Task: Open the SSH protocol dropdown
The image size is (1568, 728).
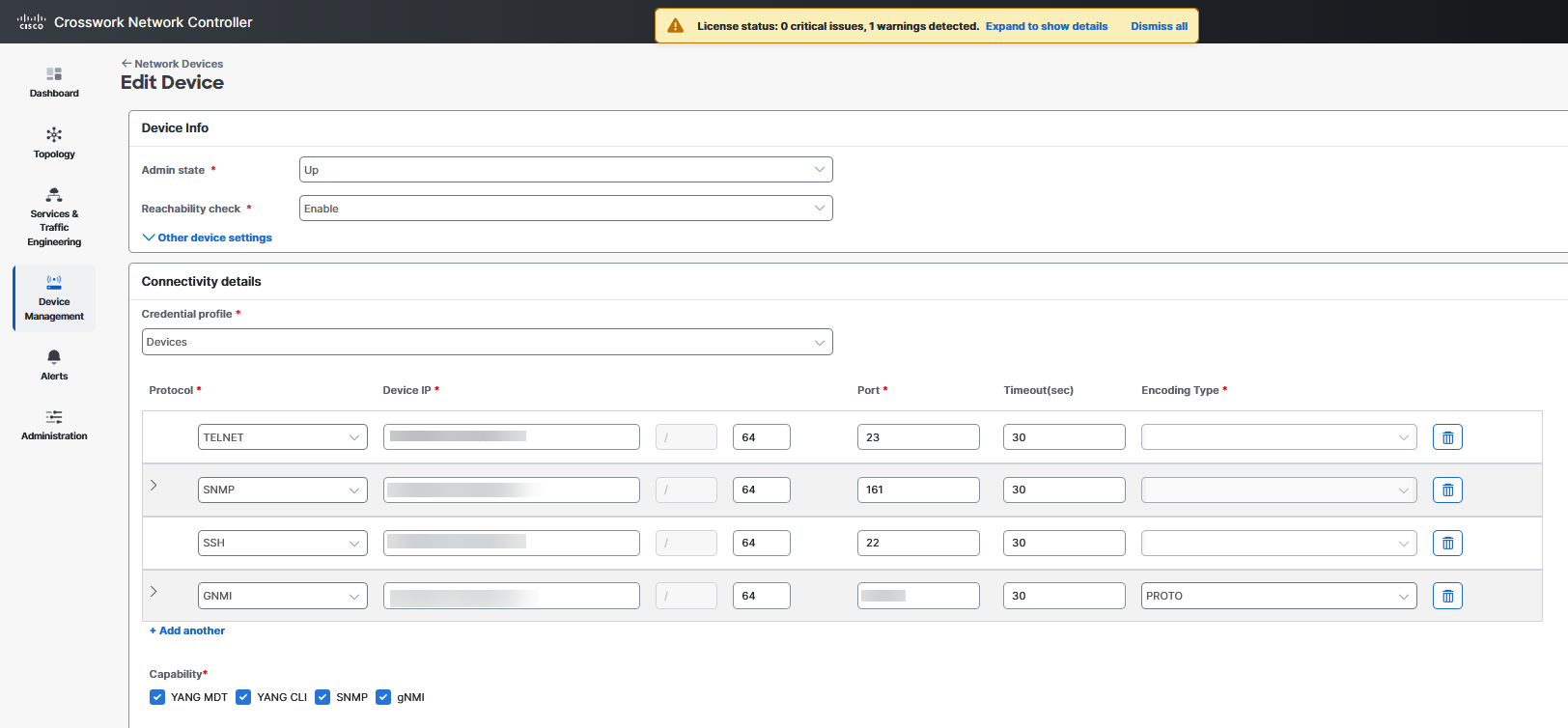Action: [283, 543]
